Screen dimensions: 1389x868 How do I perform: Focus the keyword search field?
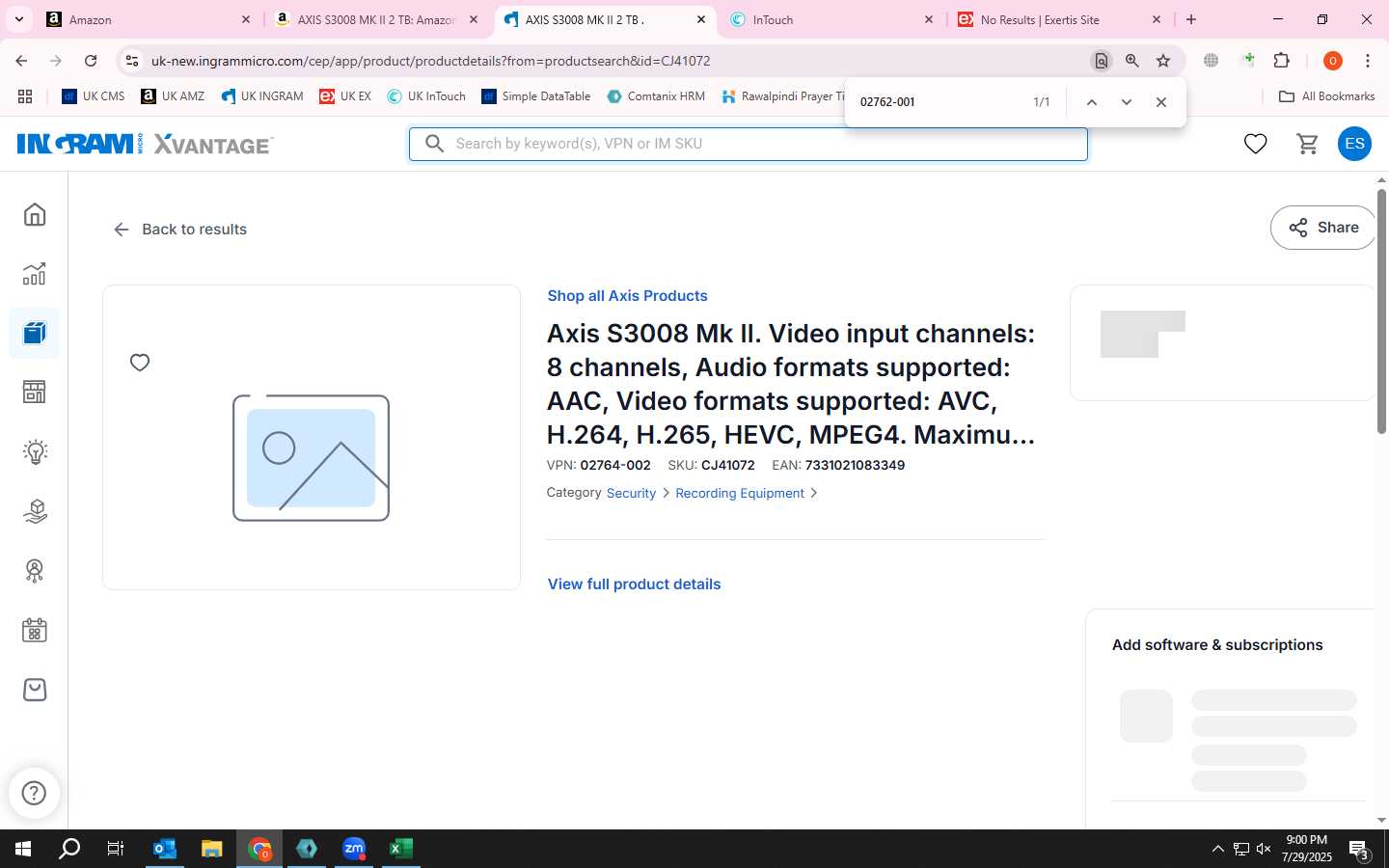[x=749, y=144]
